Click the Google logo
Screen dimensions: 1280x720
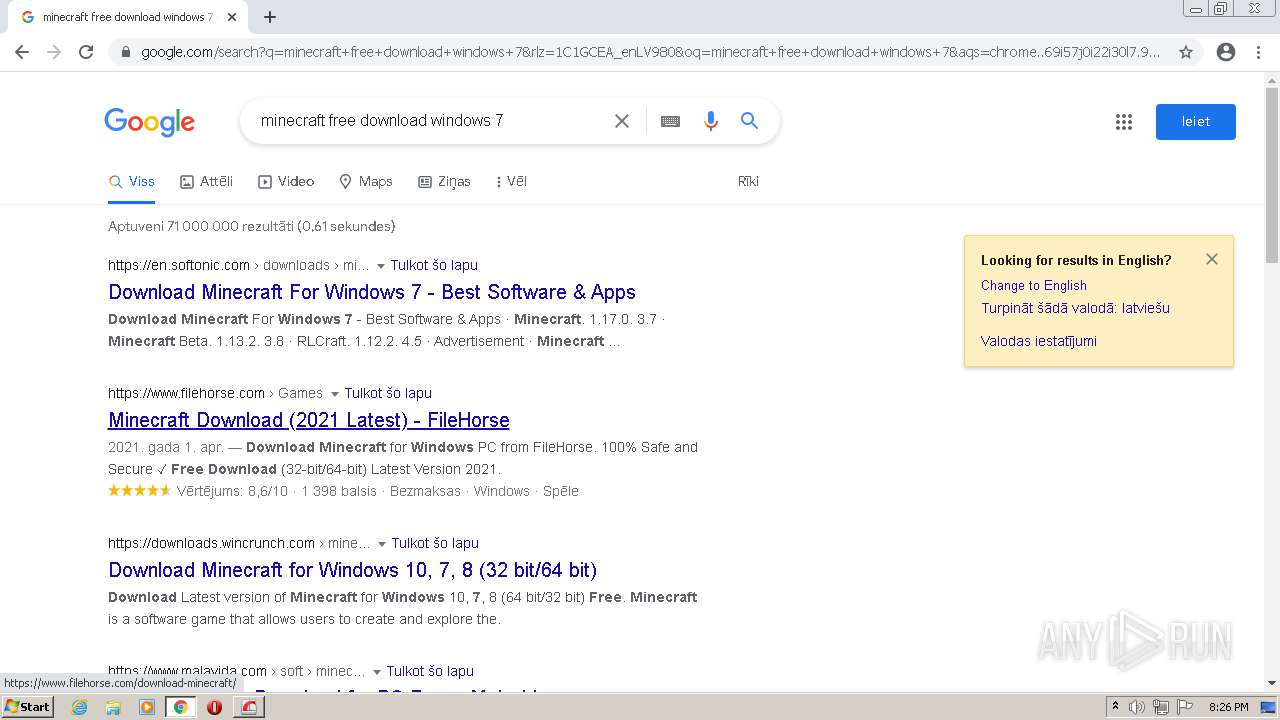[150, 122]
